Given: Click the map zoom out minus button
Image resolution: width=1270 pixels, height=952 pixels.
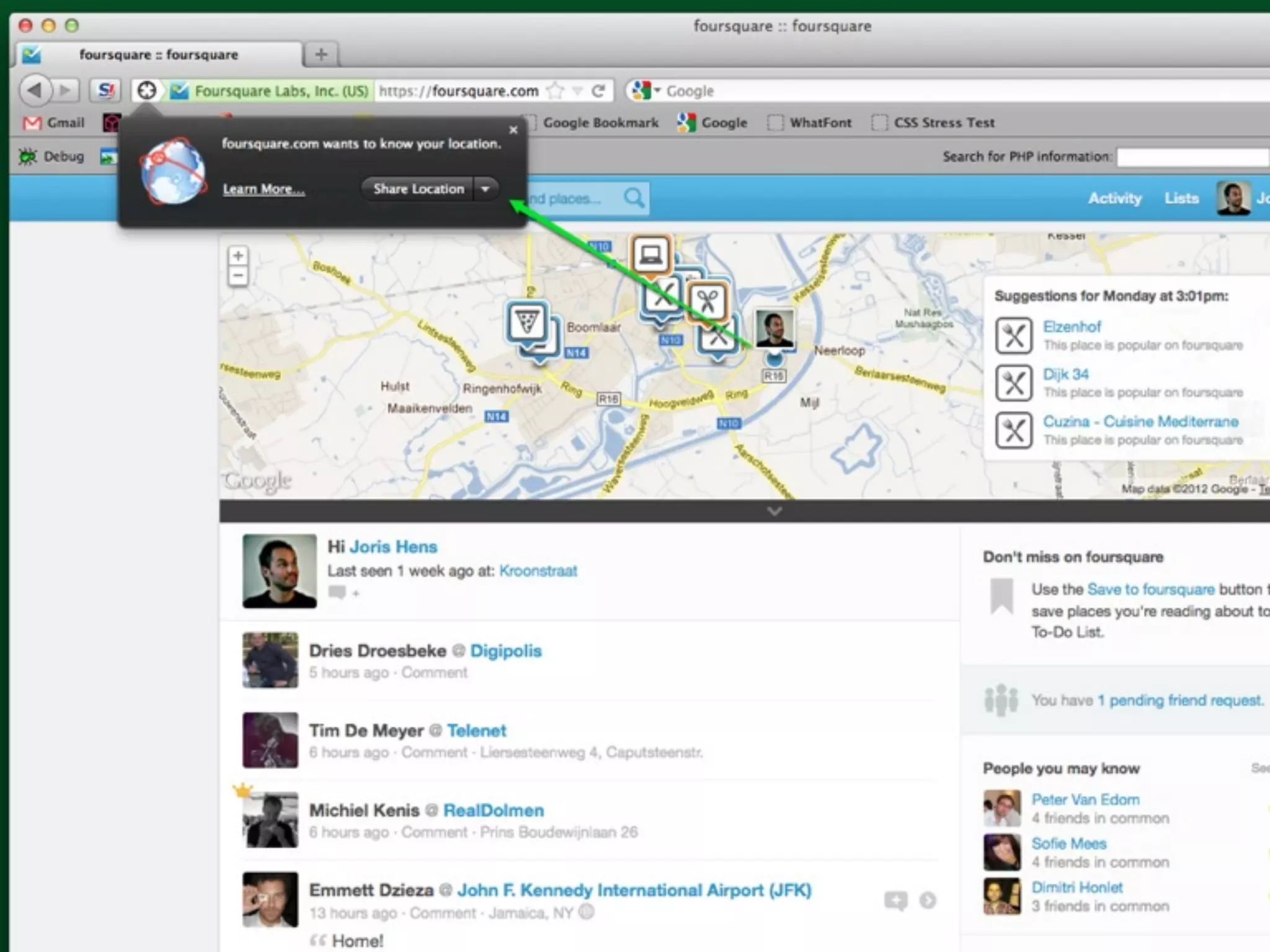Looking at the screenshot, I should [238, 276].
